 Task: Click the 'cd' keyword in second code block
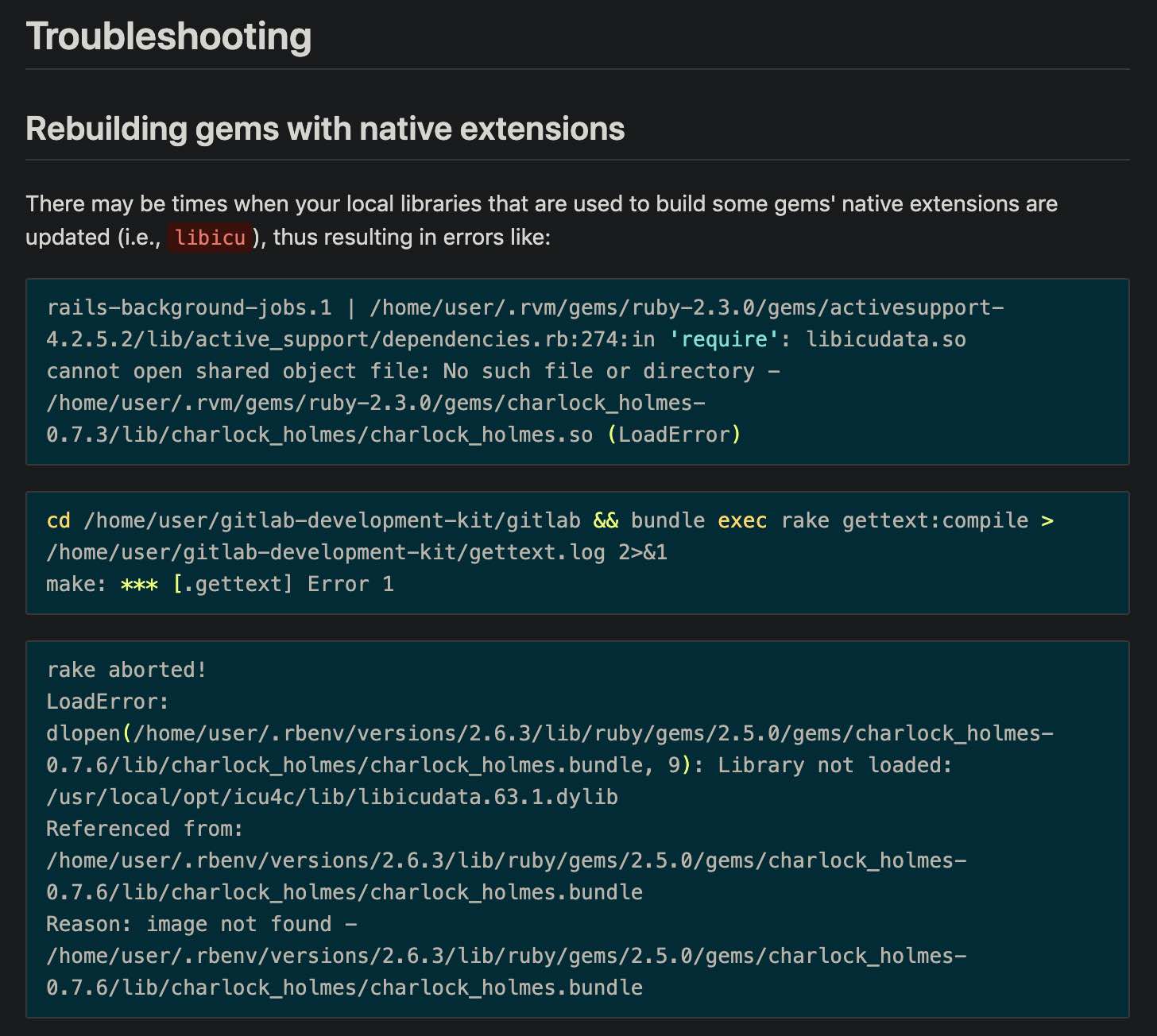59,520
